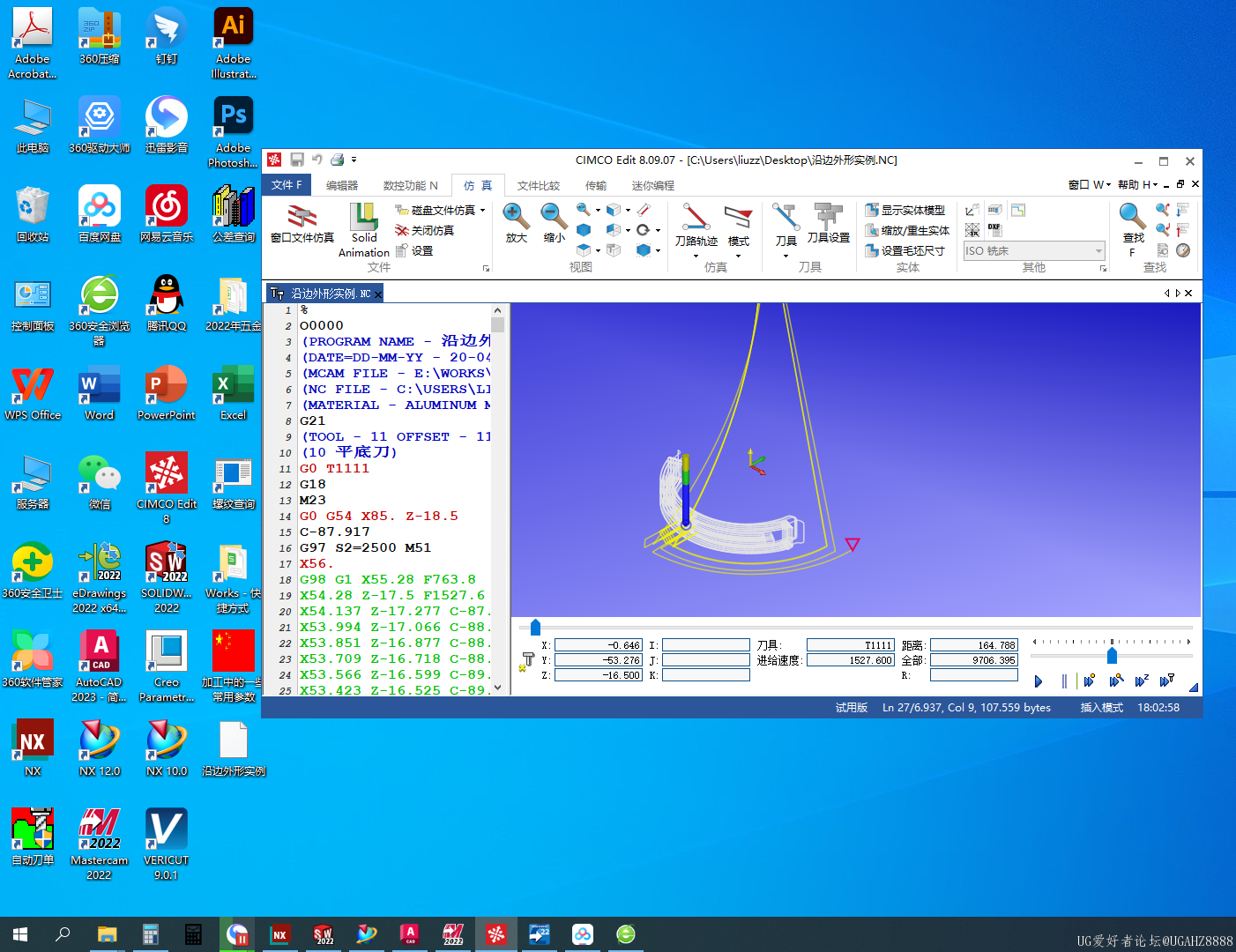Click the 进给速度 feedrate field 1527.600
The width and height of the screenshot is (1236, 952).
pyautogui.click(x=851, y=660)
